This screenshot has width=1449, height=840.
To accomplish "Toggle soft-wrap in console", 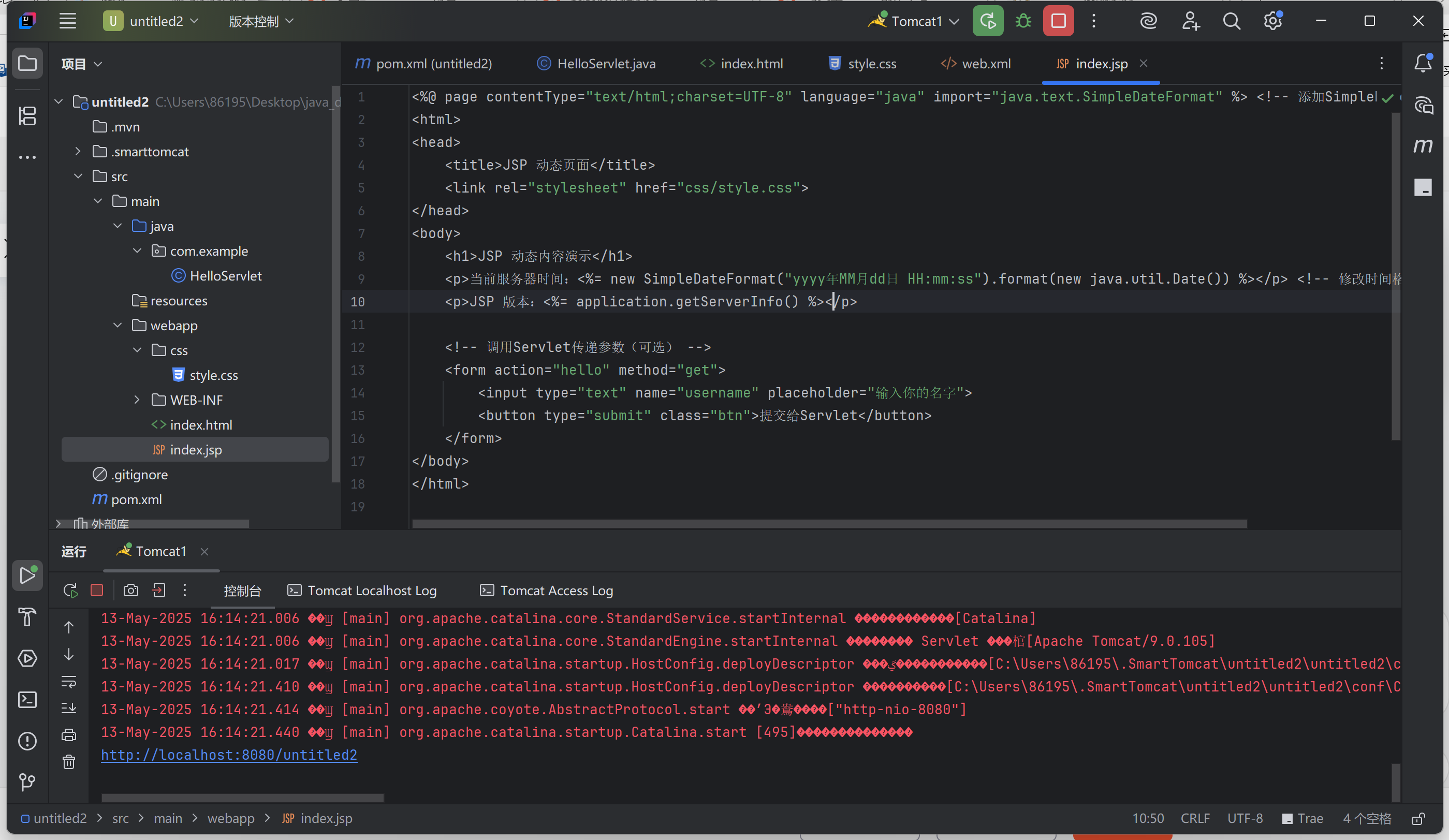I will [x=68, y=682].
